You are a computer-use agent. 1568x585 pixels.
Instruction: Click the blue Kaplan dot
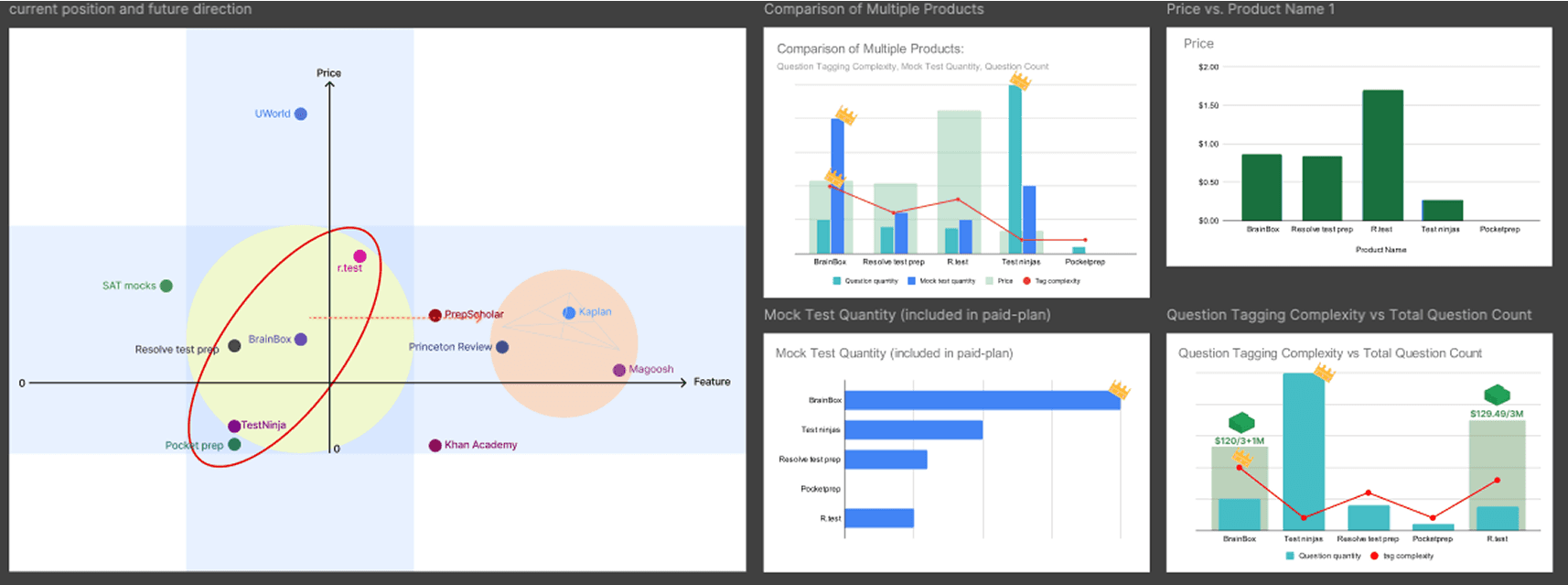(569, 313)
